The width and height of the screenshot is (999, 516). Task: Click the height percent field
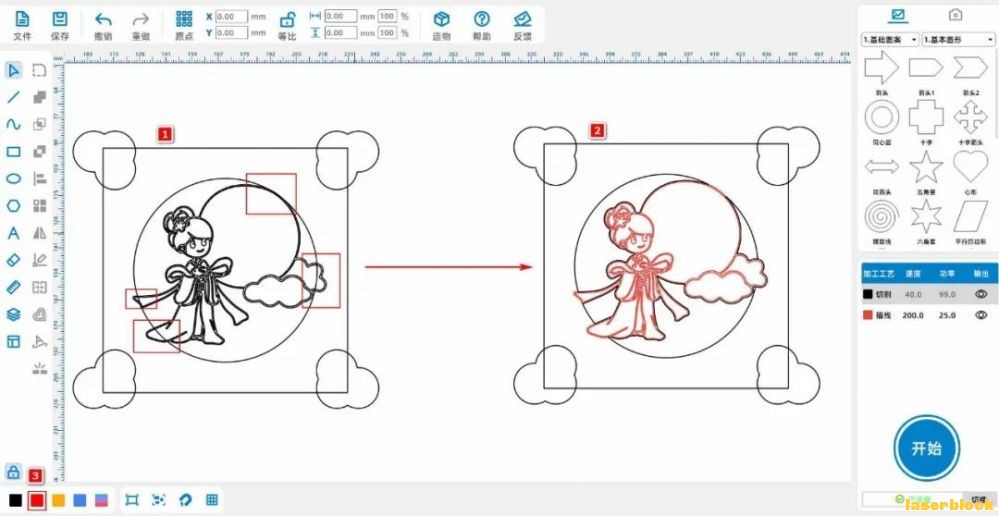(387, 32)
